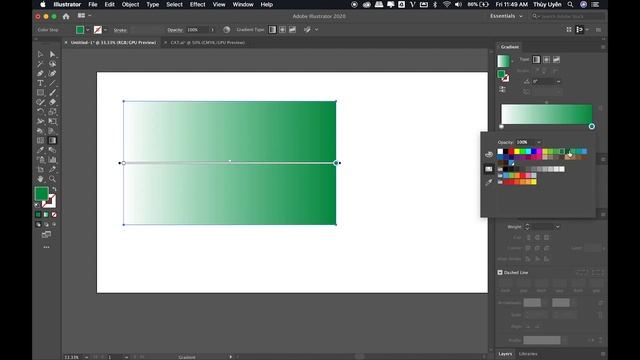640x360 pixels.
Task: Select the Pen tool
Action: (40, 73)
